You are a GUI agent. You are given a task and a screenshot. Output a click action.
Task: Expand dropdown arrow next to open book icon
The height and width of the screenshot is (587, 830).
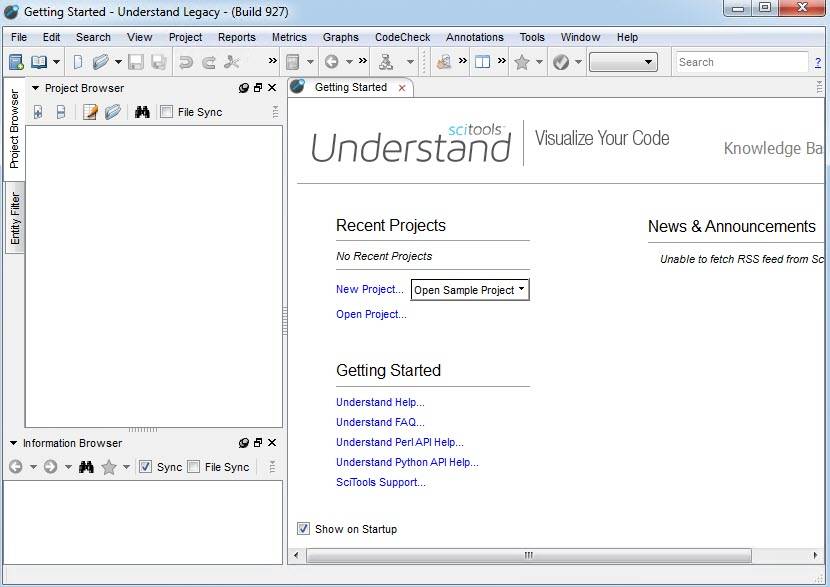(x=56, y=62)
